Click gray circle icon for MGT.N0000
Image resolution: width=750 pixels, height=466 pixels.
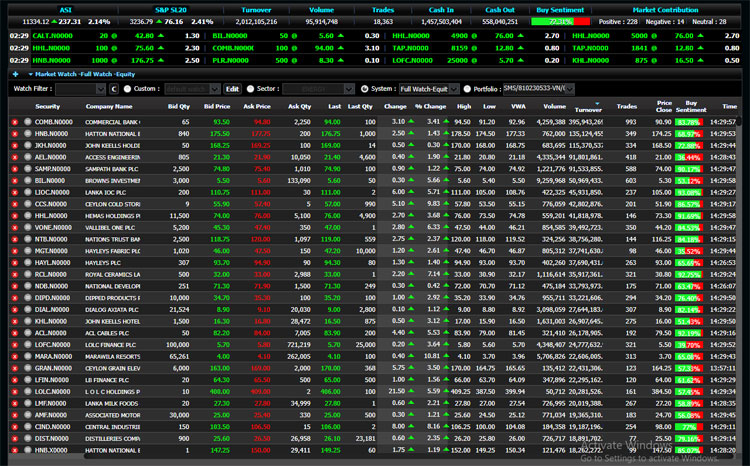click(x=27, y=251)
